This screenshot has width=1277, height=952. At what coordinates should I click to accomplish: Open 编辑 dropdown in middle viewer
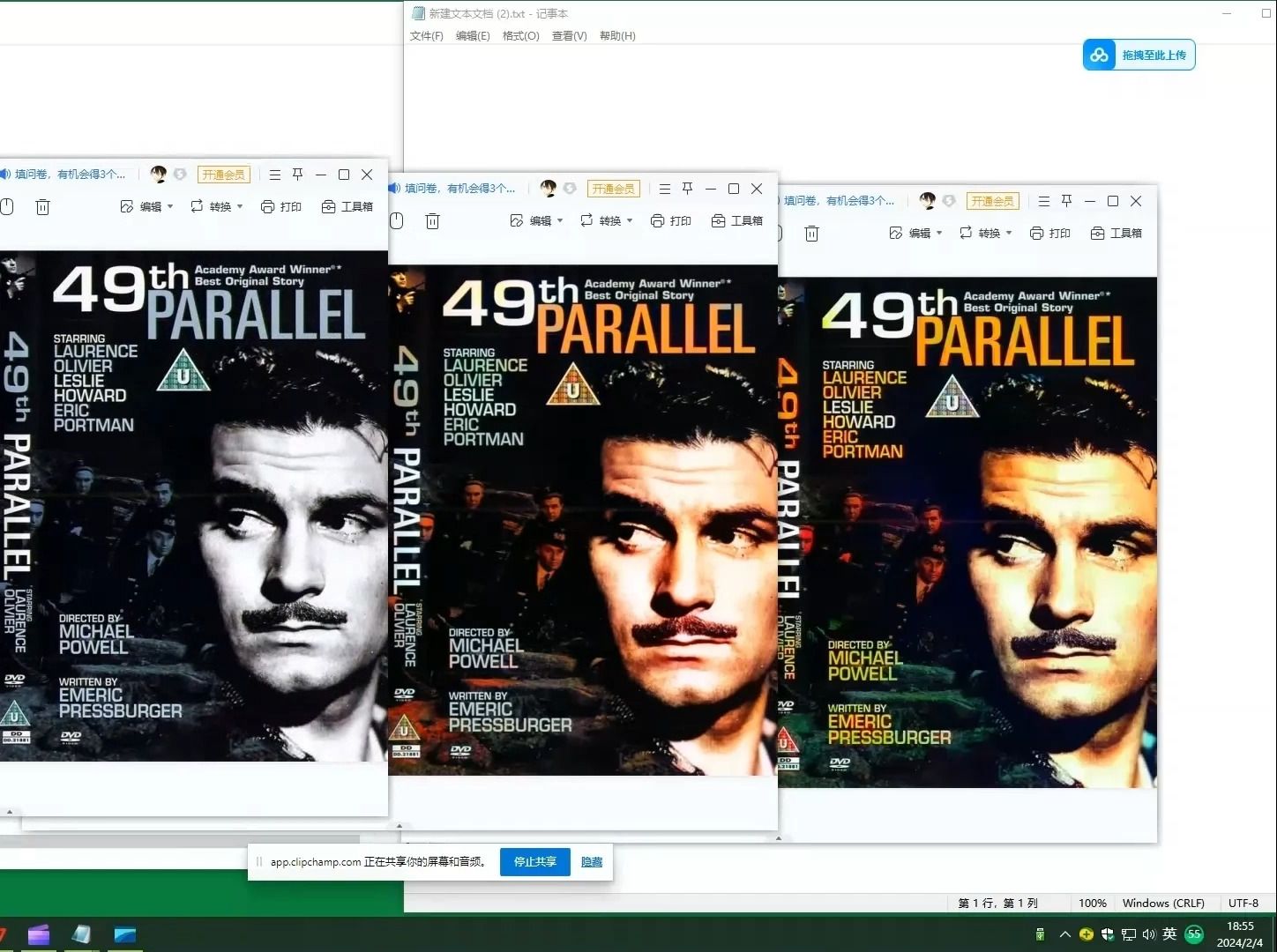536,220
